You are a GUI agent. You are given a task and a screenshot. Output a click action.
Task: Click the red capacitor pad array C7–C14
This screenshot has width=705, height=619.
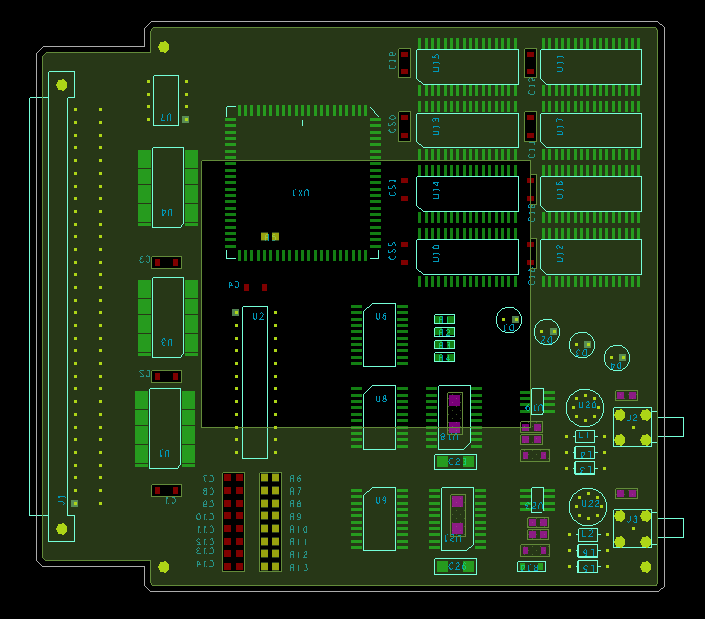233,522
